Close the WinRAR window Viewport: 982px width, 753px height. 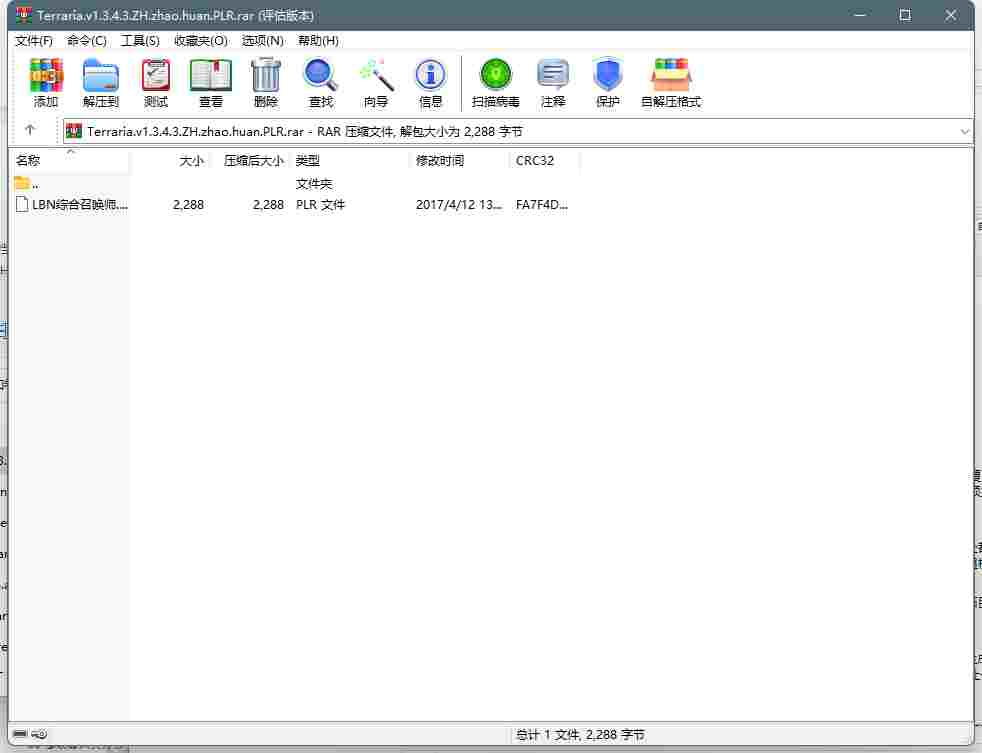click(x=951, y=15)
